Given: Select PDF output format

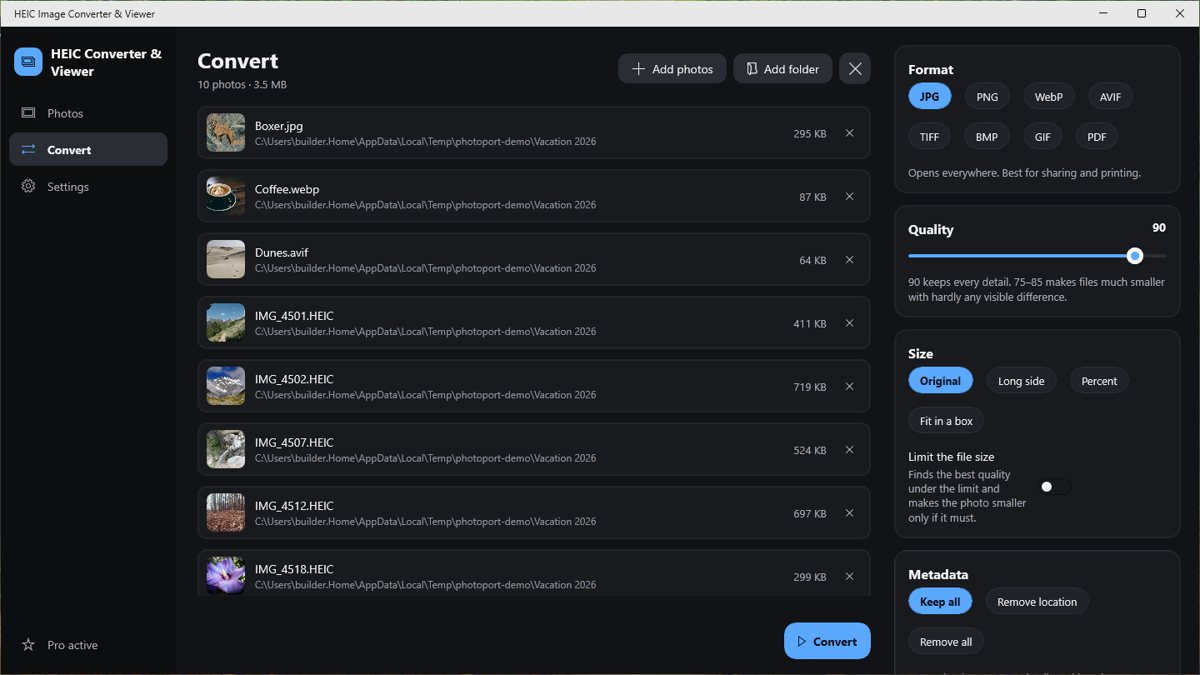Looking at the screenshot, I should tap(1097, 137).
